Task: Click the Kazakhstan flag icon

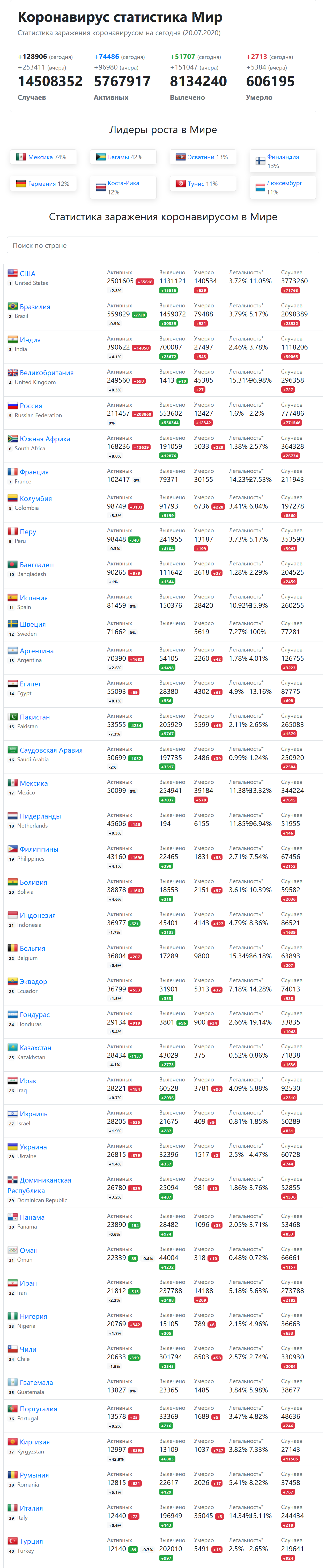Action: coord(12,1048)
